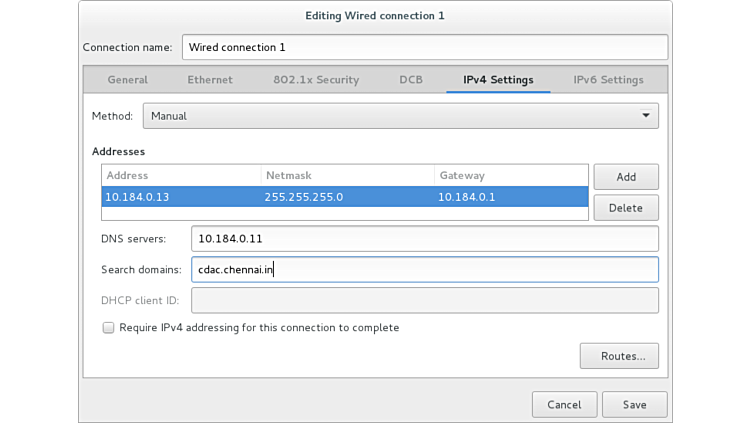The image size is (752, 423).
Task: Delete the selected address row
Action: click(626, 208)
